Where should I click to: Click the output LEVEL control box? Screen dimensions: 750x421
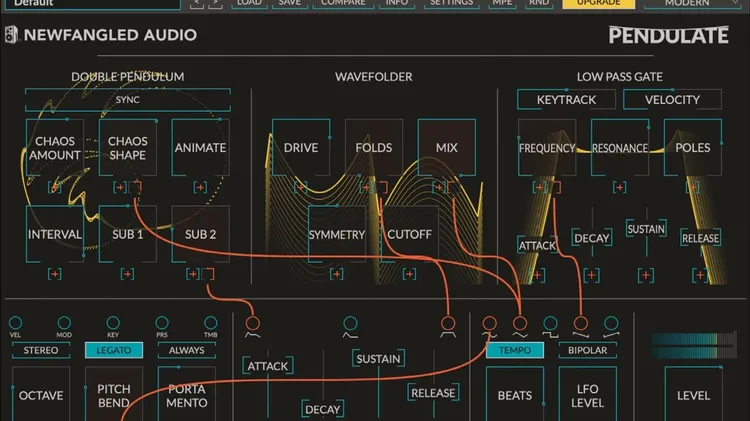click(693, 395)
